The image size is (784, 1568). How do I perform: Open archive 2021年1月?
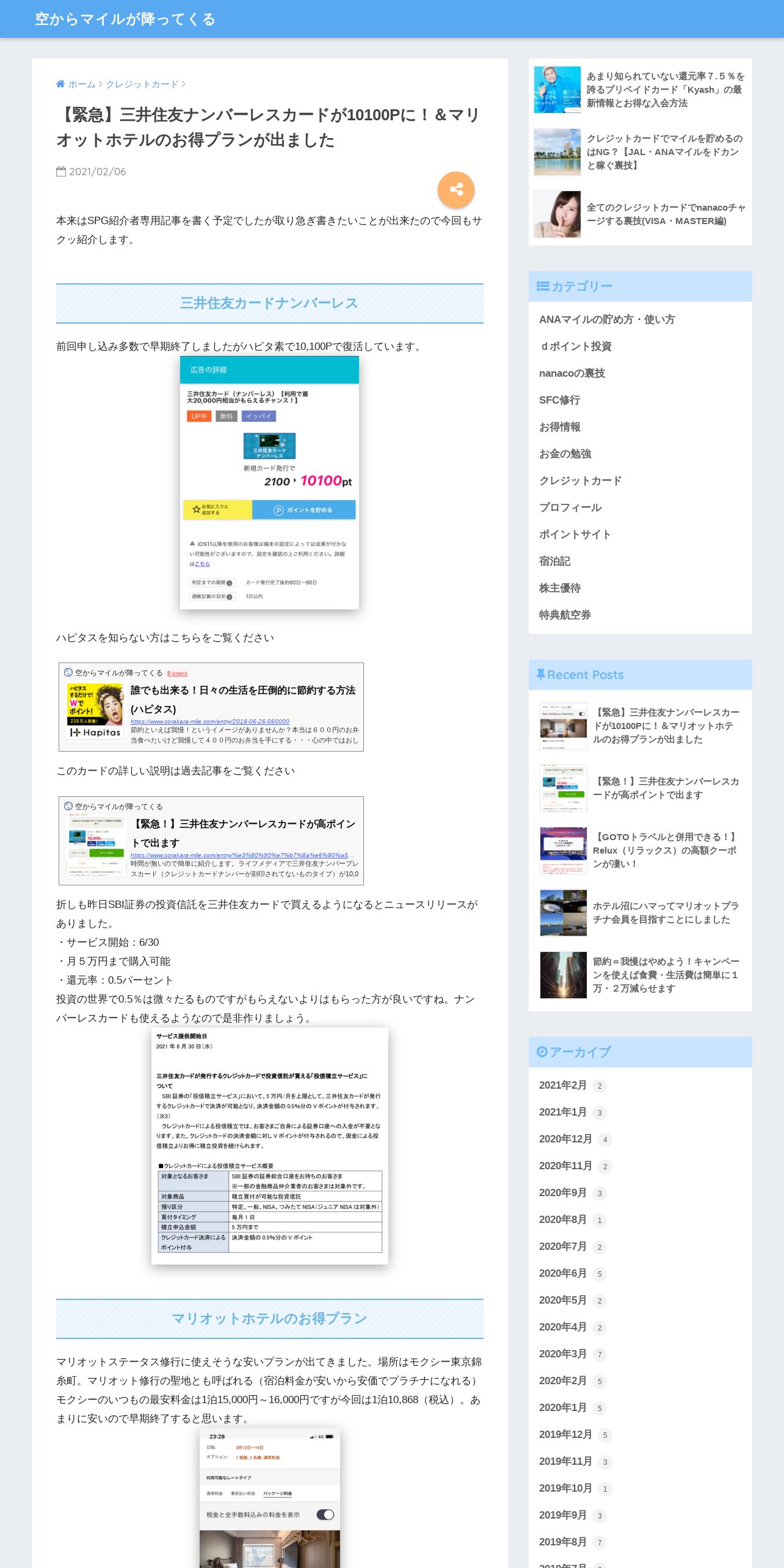pos(562,1112)
